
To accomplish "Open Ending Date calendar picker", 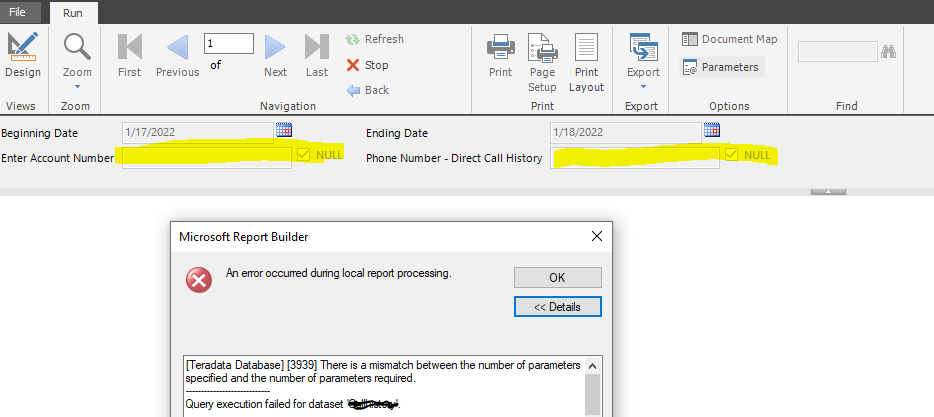I will [712, 129].
